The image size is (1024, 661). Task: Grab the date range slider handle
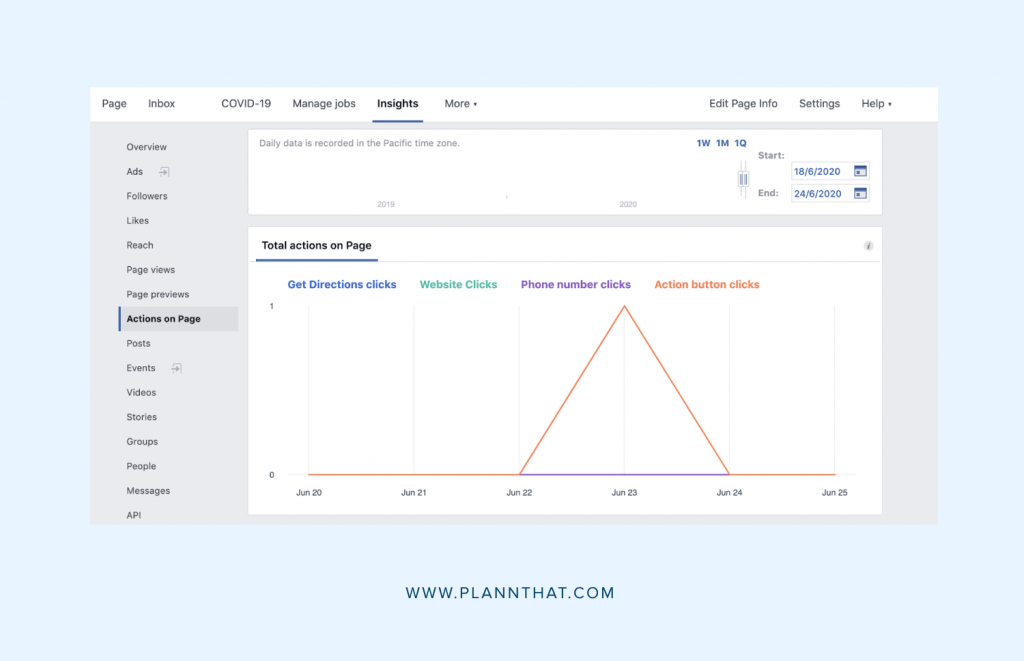tap(743, 179)
